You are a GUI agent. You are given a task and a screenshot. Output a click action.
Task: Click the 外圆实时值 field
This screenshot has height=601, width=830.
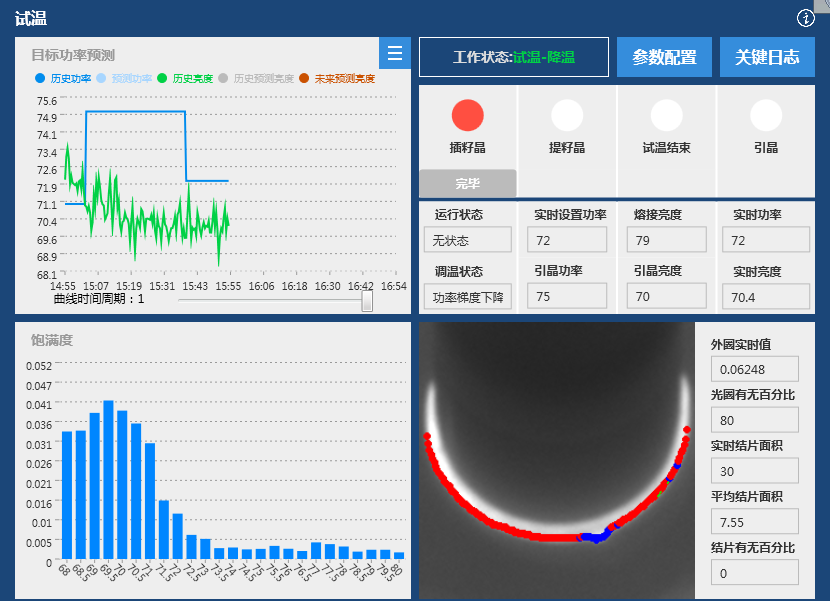(x=754, y=369)
